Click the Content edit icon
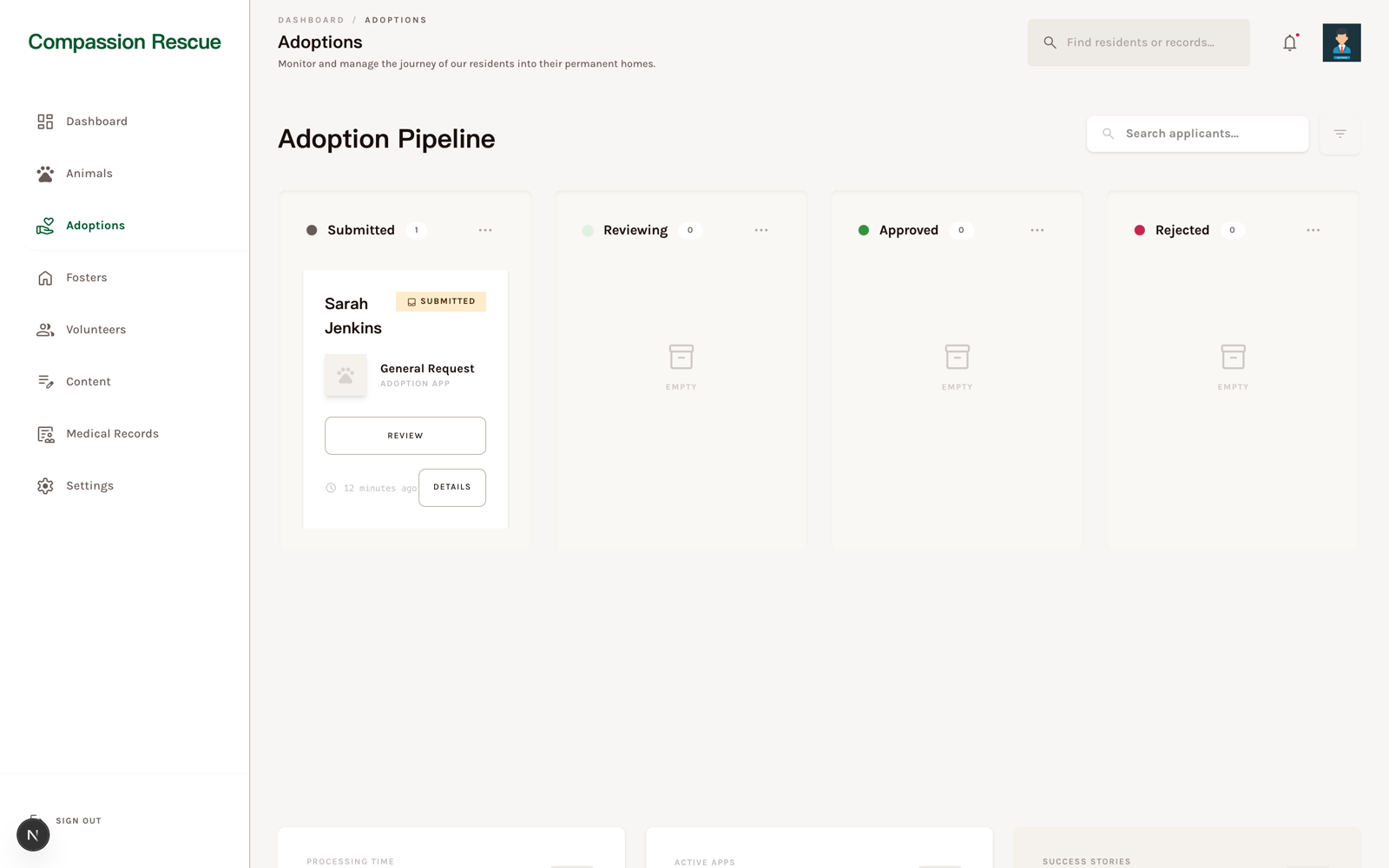The image size is (1389, 868). point(45,382)
